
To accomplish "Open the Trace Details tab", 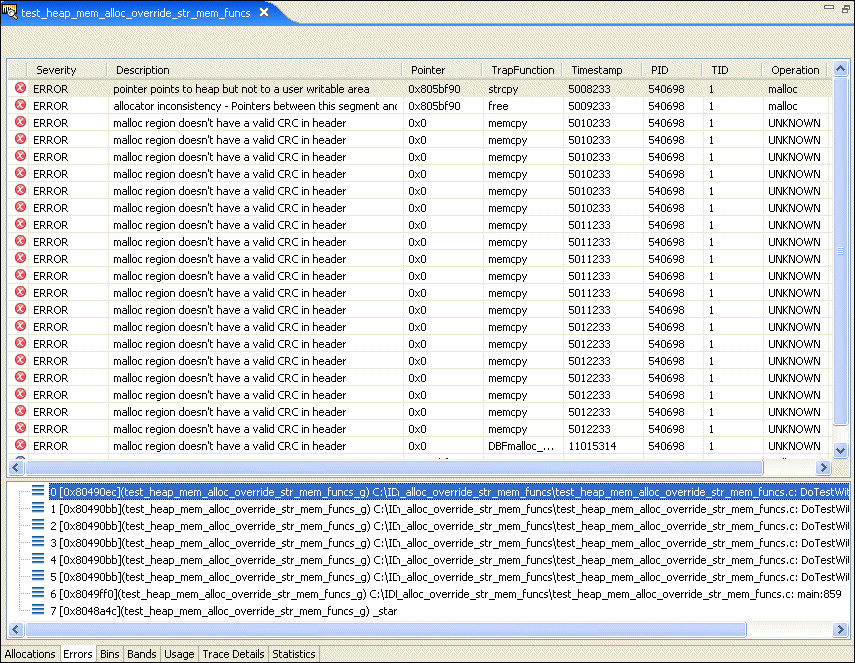I will click(233, 654).
